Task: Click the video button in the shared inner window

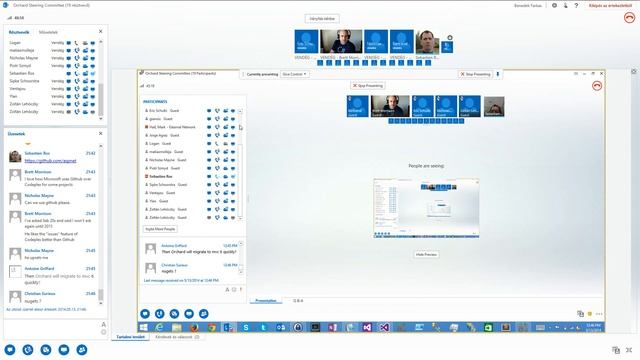Action: (x=174, y=313)
